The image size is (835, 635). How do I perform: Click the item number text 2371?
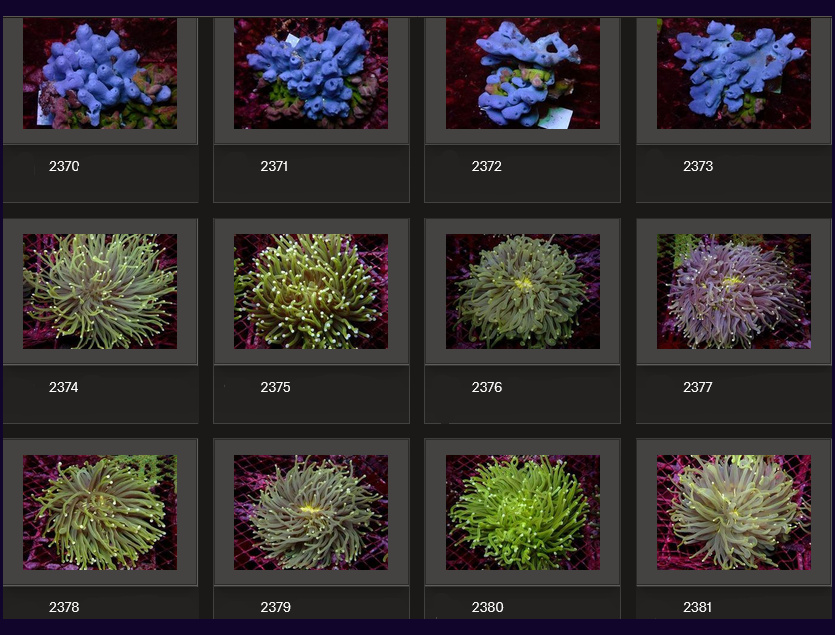(x=274, y=166)
